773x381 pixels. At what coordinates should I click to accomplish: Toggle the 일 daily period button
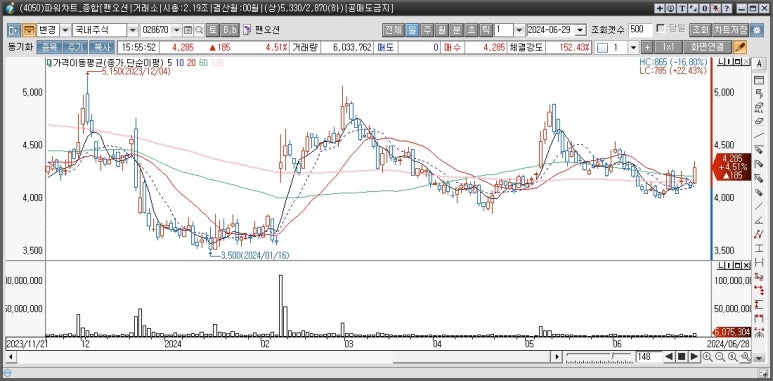(412, 30)
